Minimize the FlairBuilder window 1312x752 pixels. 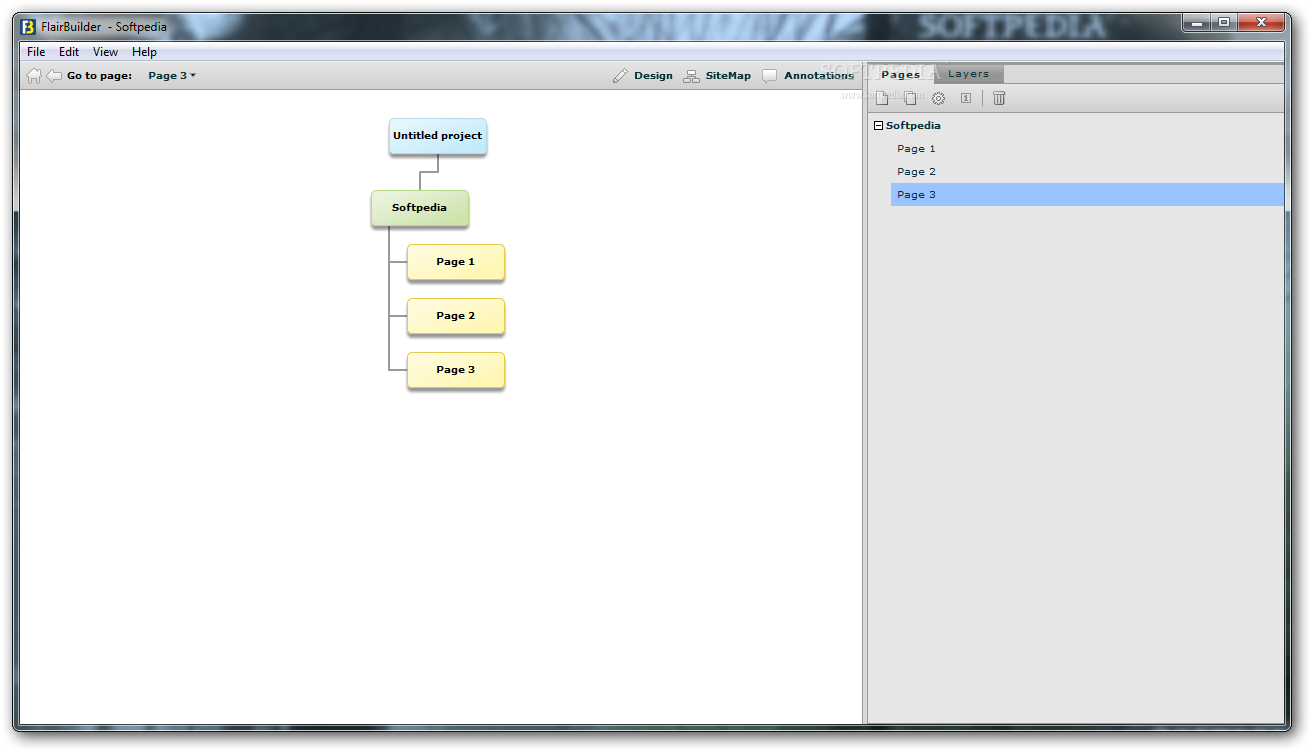(x=1196, y=22)
